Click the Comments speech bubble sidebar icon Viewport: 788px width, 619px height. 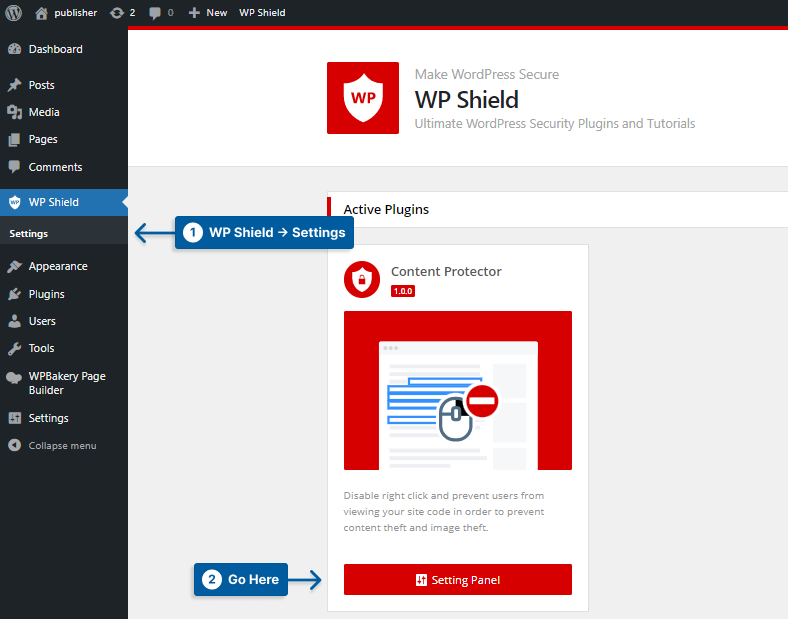[15, 166]
